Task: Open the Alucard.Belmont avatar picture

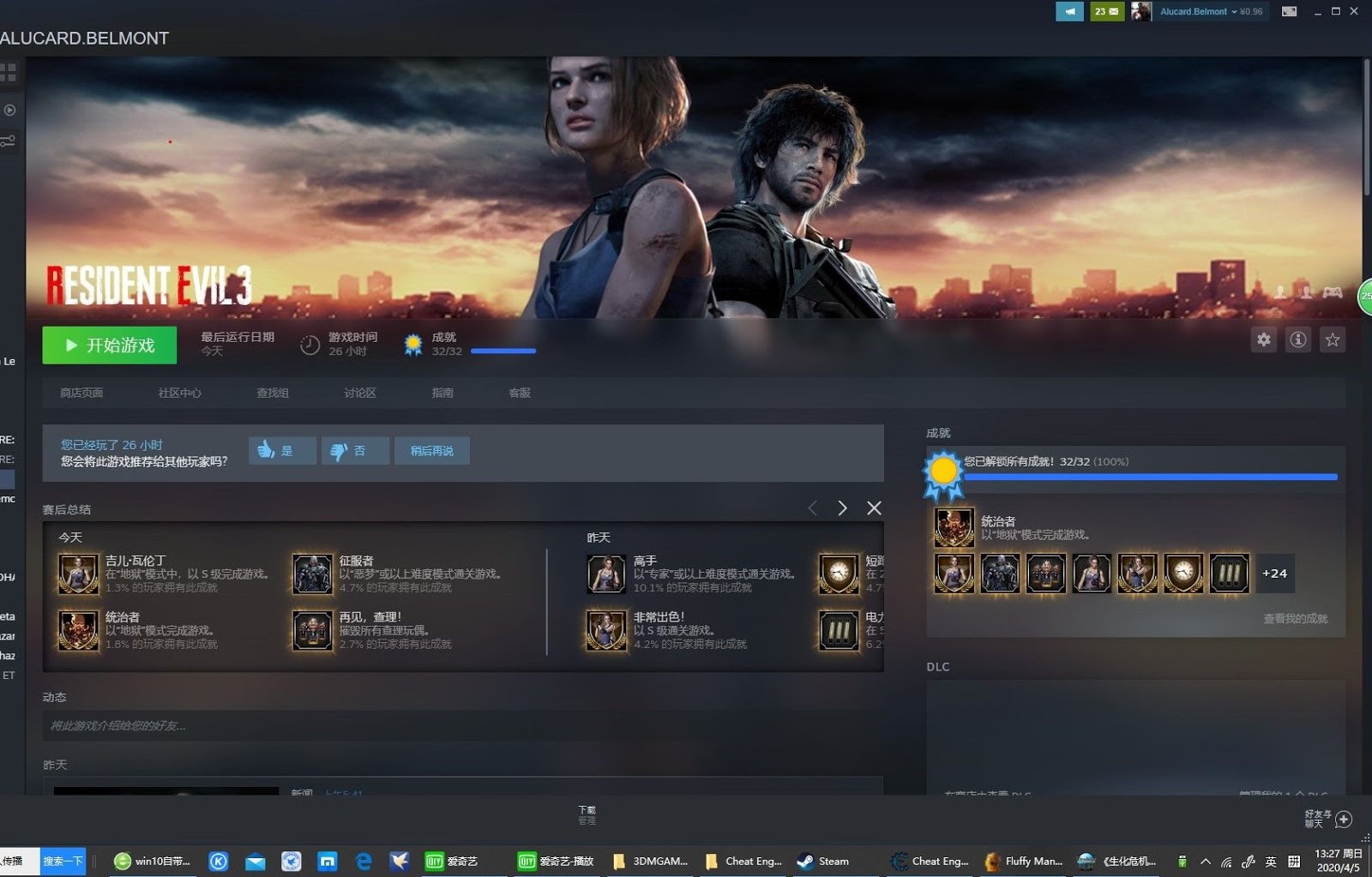Action: click(1140, 11)
